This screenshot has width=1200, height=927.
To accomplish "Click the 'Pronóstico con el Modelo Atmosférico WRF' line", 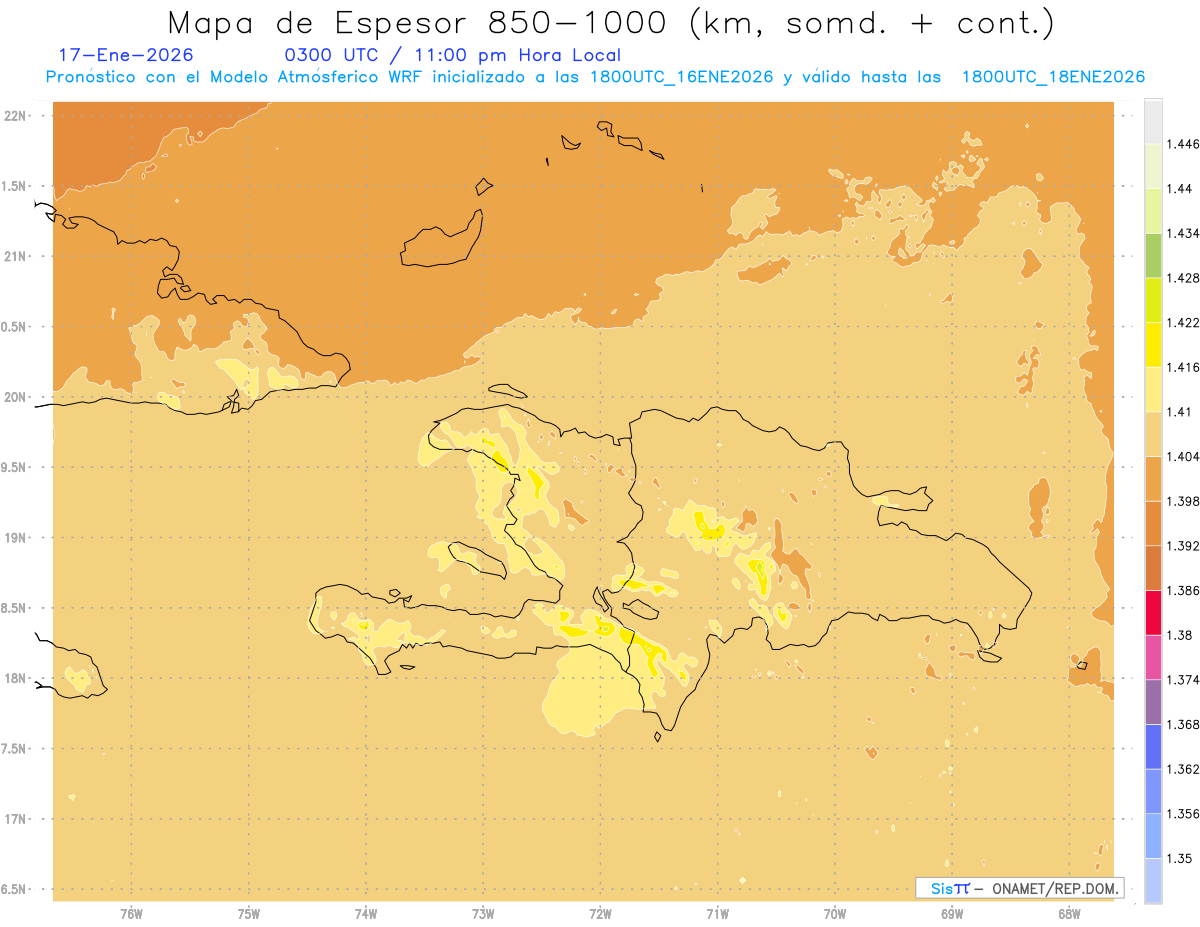I will (x=596, y=77).
